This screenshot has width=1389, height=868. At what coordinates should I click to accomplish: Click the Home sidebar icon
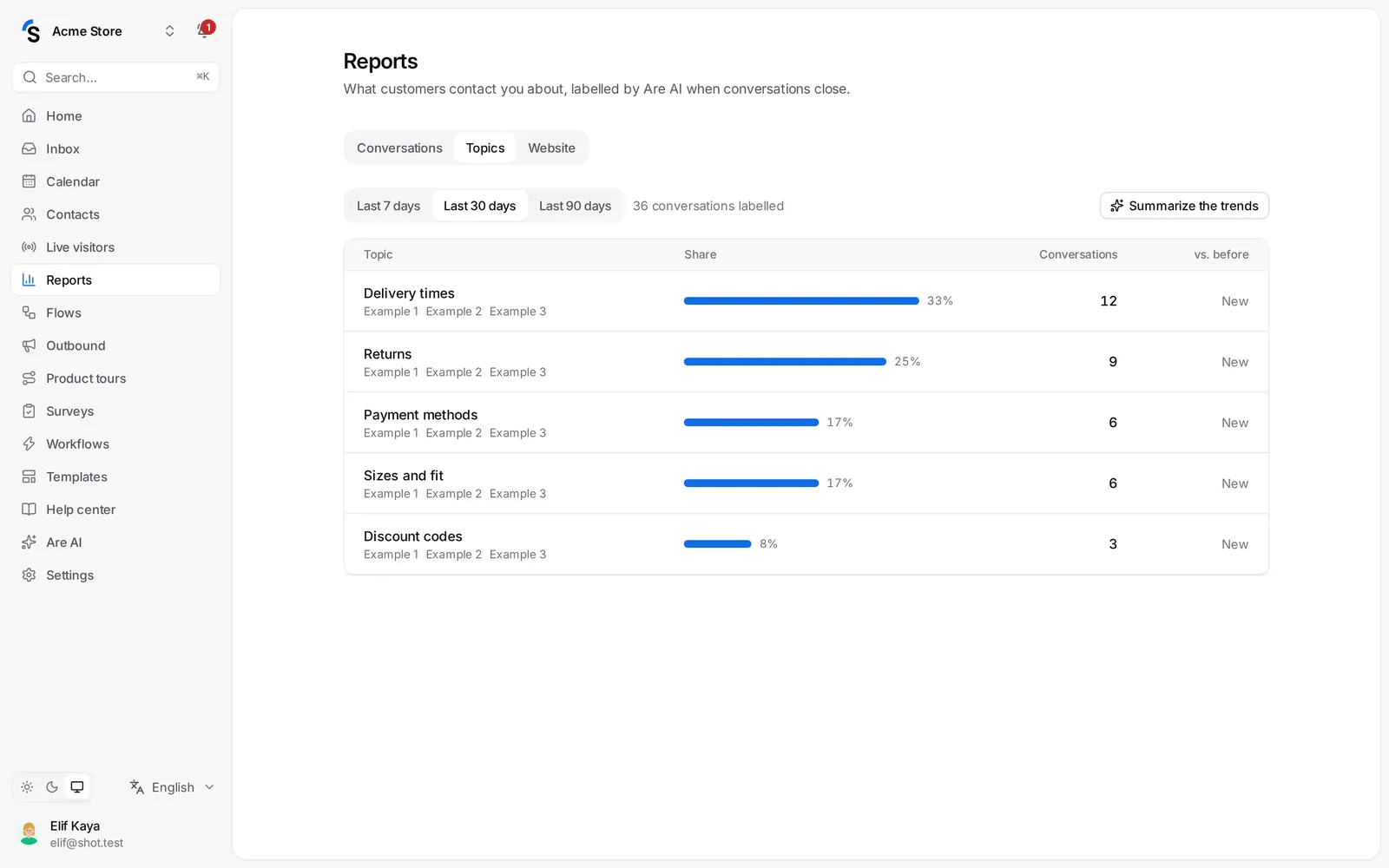tap(29, 115)
